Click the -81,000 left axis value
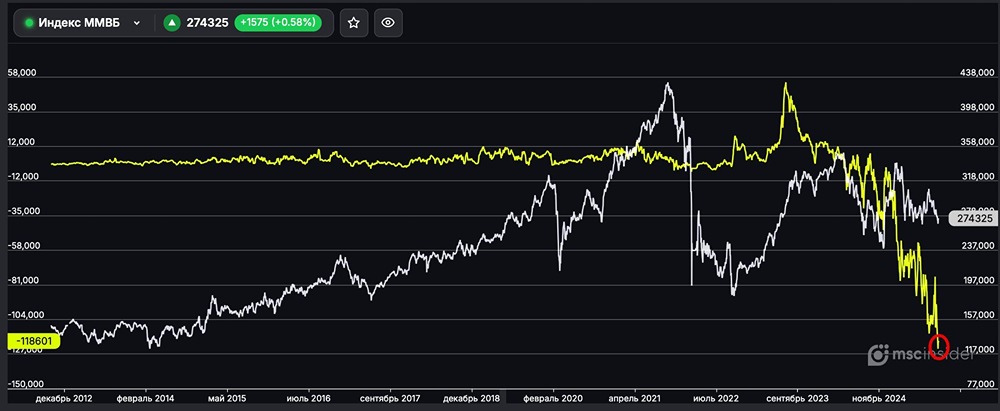This screenshot has width=1000, height=411. pyautogui.click(x=23, y=281)
